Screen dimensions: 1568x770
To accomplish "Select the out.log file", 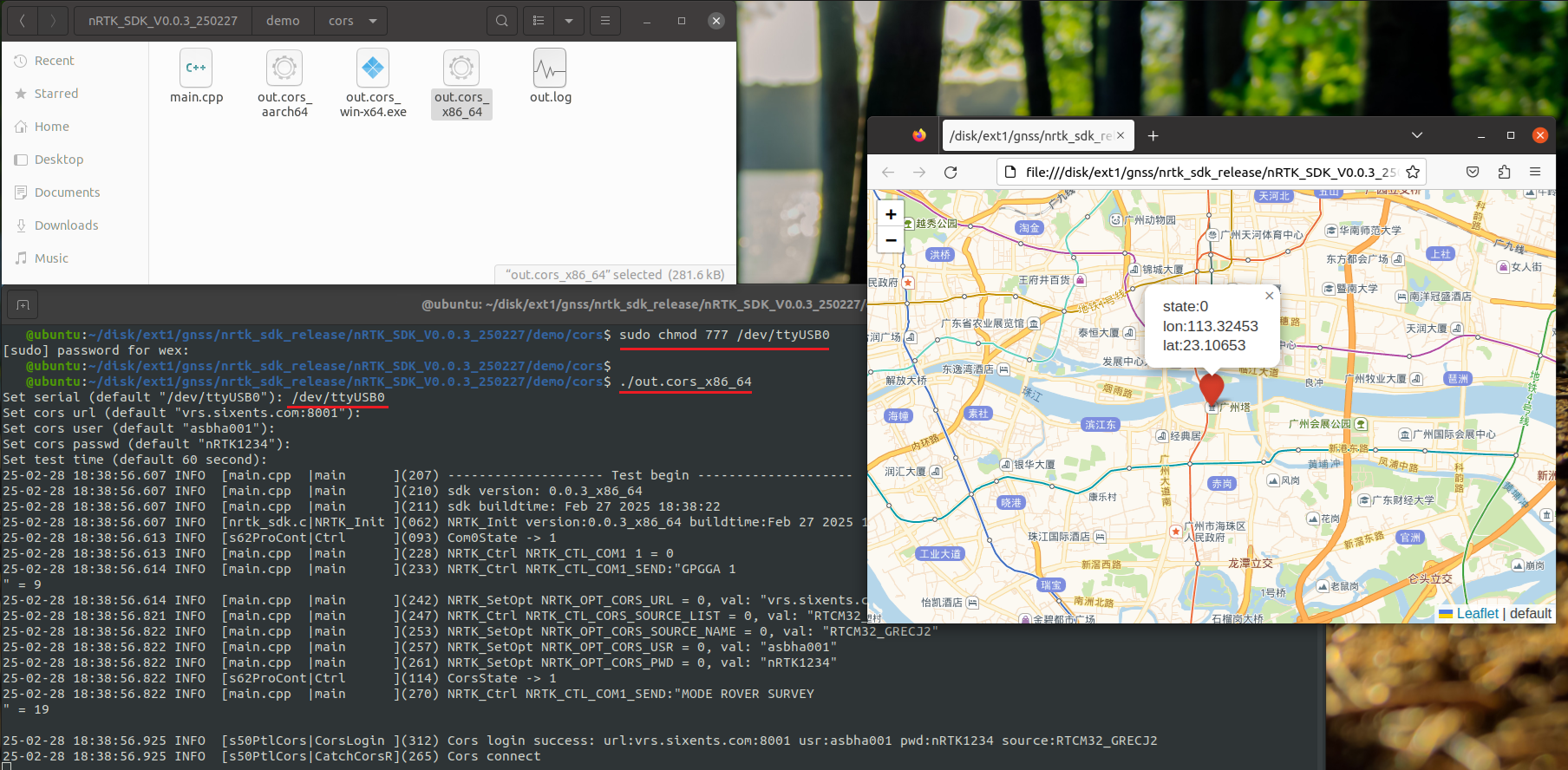I will click(x=550, y=77).
